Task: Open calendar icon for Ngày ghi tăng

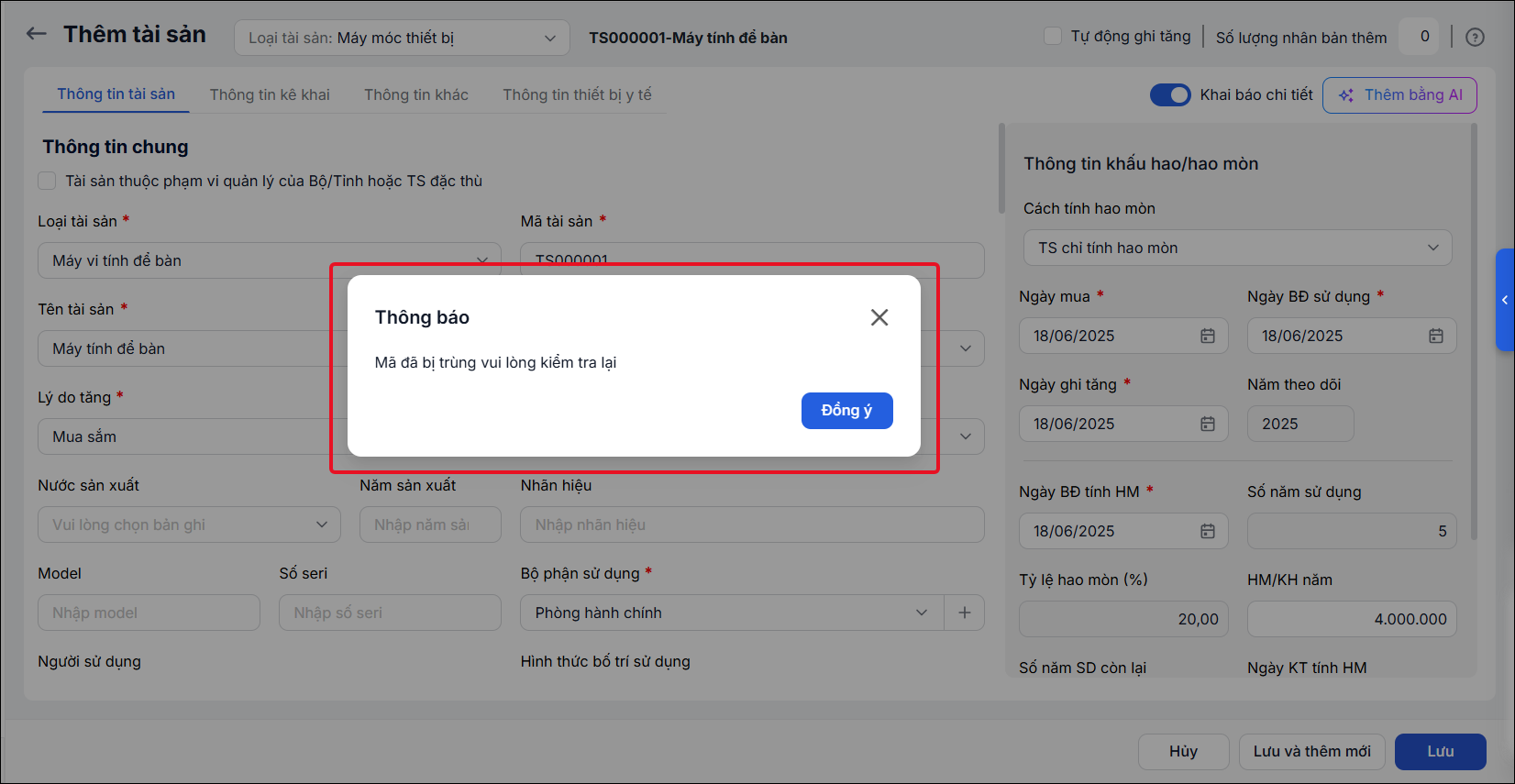Action: point(1208,424)
